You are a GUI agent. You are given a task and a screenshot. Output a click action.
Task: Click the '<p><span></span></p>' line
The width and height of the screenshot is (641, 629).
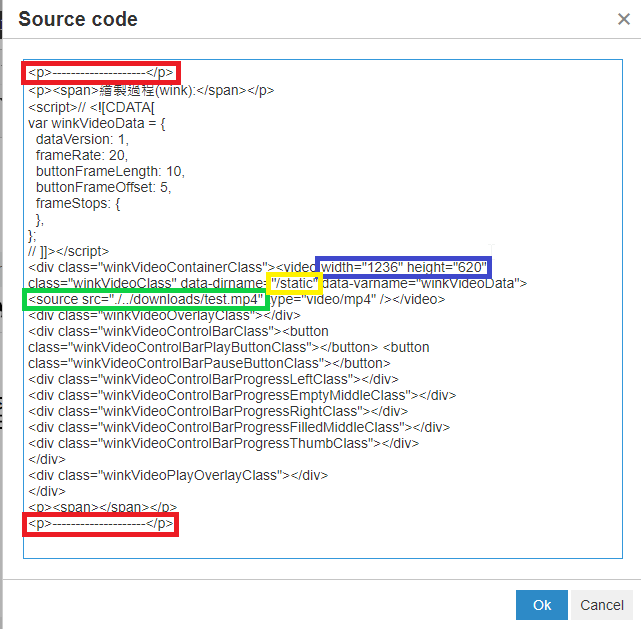103,507
